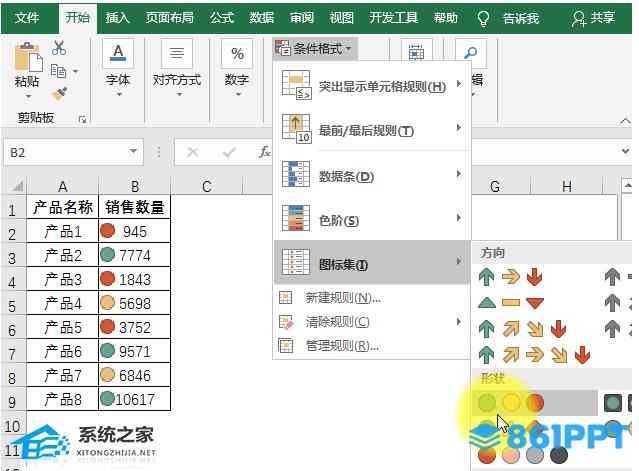Viewport: 639px width, 471px height.
Task: Select four colored arrows icon set
Action: pyautogui.click(x=522, y=329)
